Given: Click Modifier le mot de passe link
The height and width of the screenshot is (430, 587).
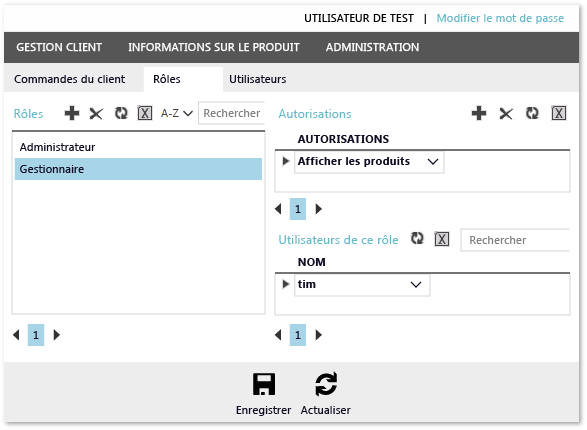Looking at the screenshot, I should click(500, 18).
